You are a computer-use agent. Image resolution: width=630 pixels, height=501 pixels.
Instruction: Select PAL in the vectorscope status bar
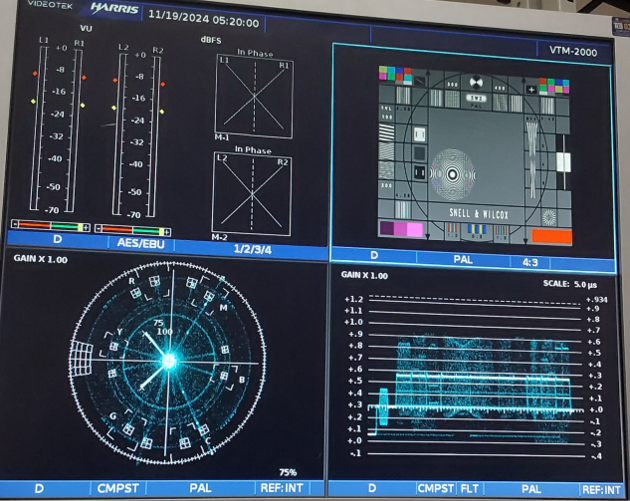click(200, 488)
